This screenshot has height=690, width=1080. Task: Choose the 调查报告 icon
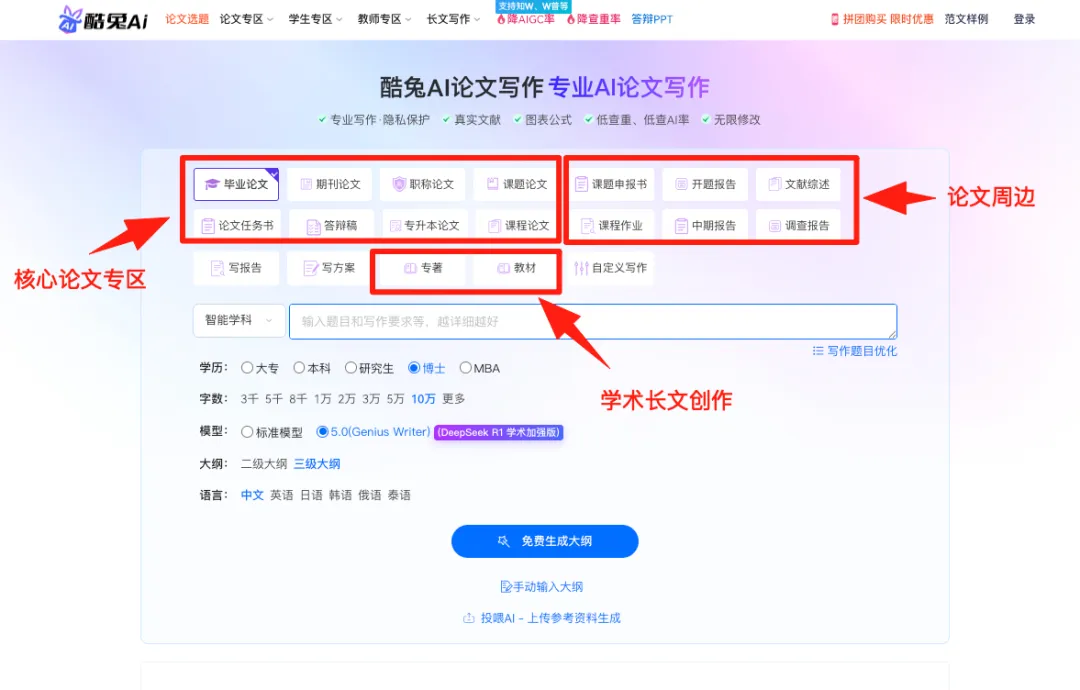pos(775,226)
